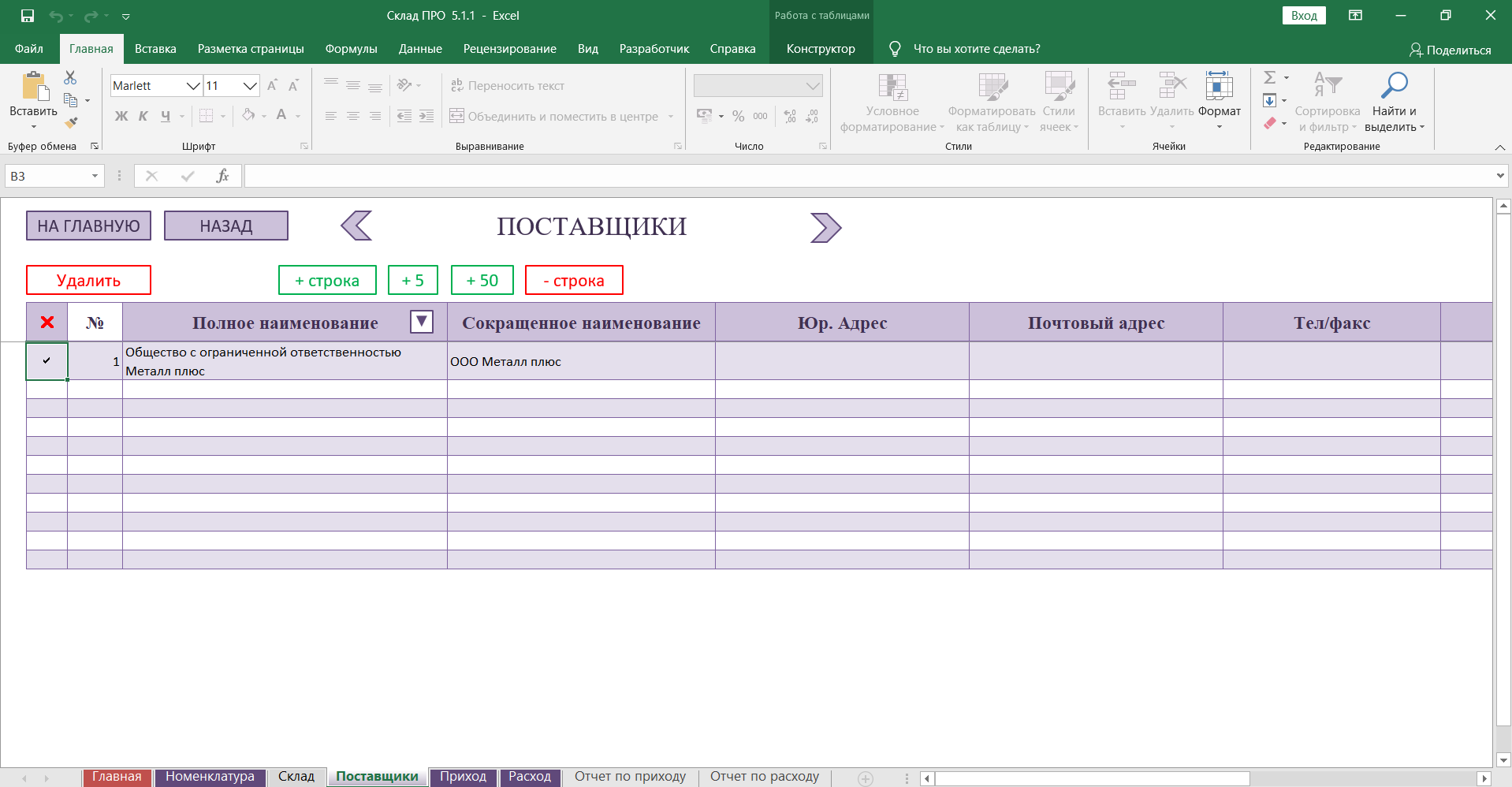This screenshot has height=787, width=1512.
Task: Click the + строка button
Action: 327,281
